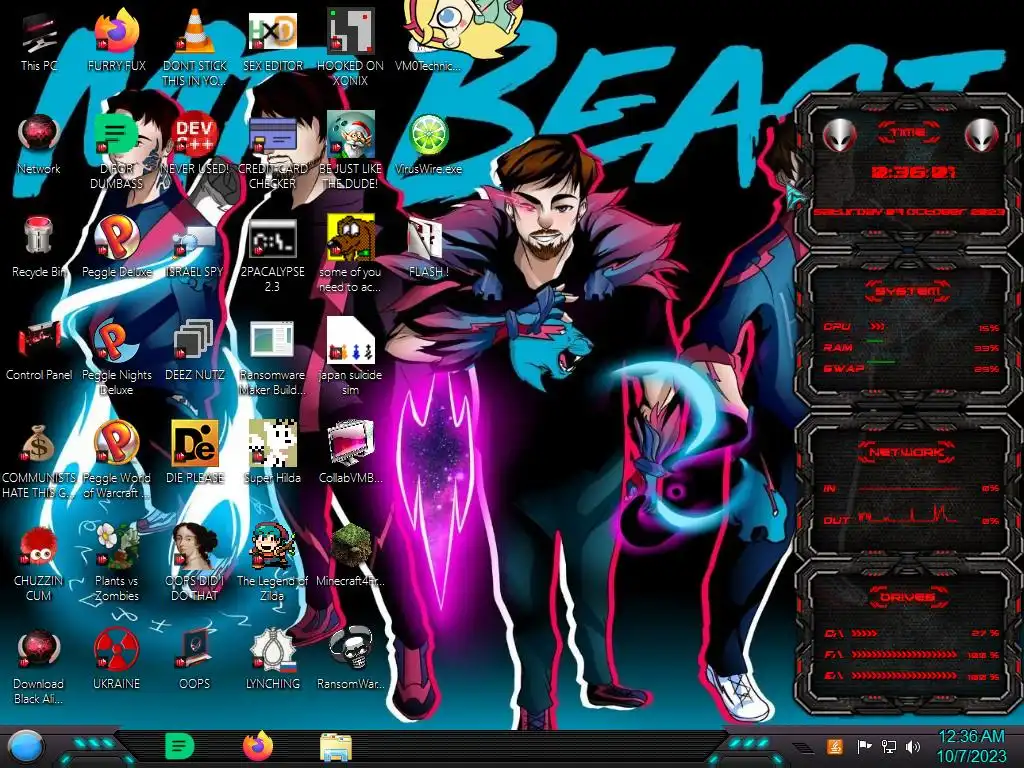
Task: Select the Santa icon BE JUST LIKE THE DUDE
Action: [x=350, y=135]
